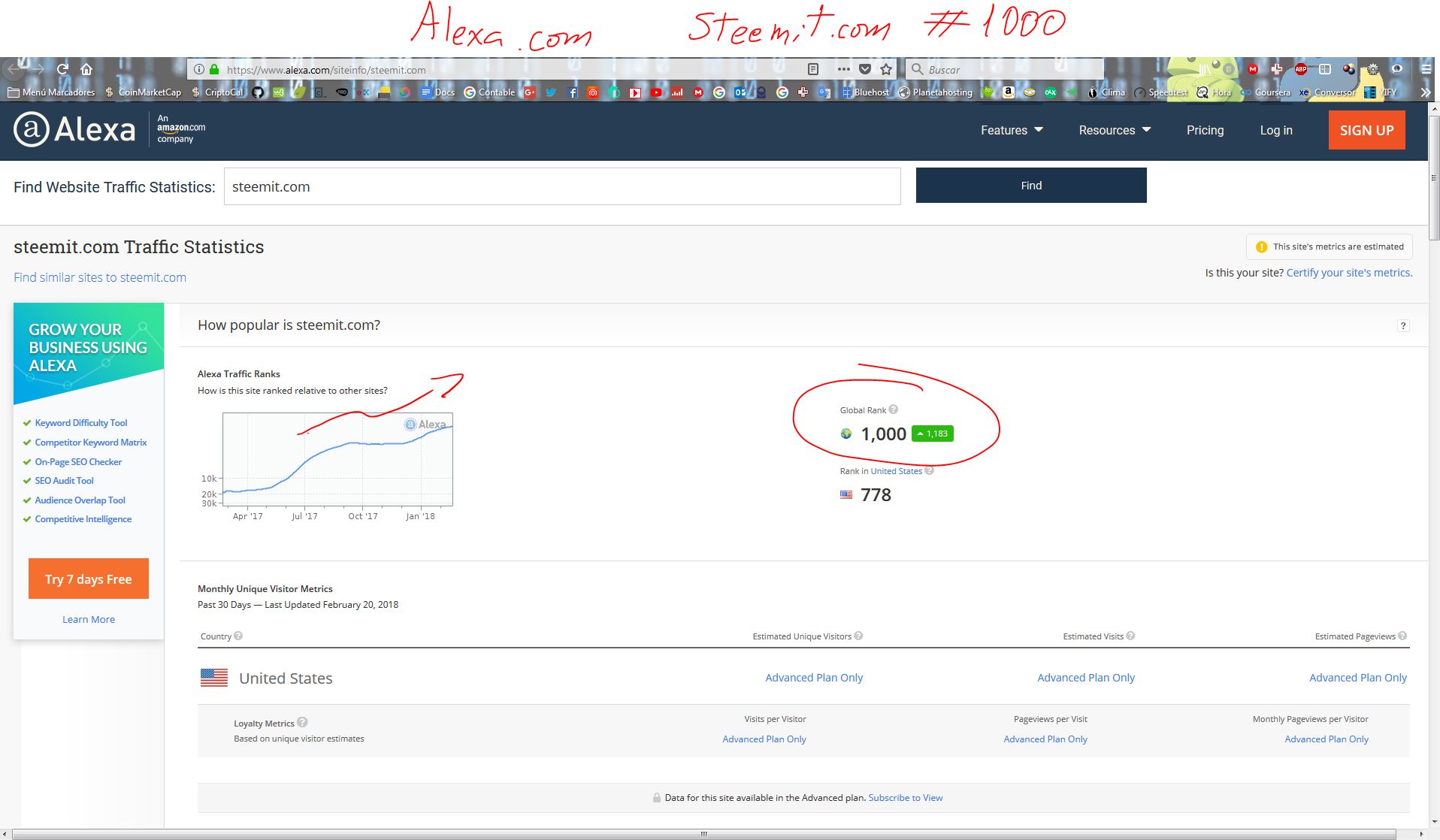This screenshot has width=1440, height=840.
Task: Open Keyword Difficulty Tool link
Action: pos(81,423)
